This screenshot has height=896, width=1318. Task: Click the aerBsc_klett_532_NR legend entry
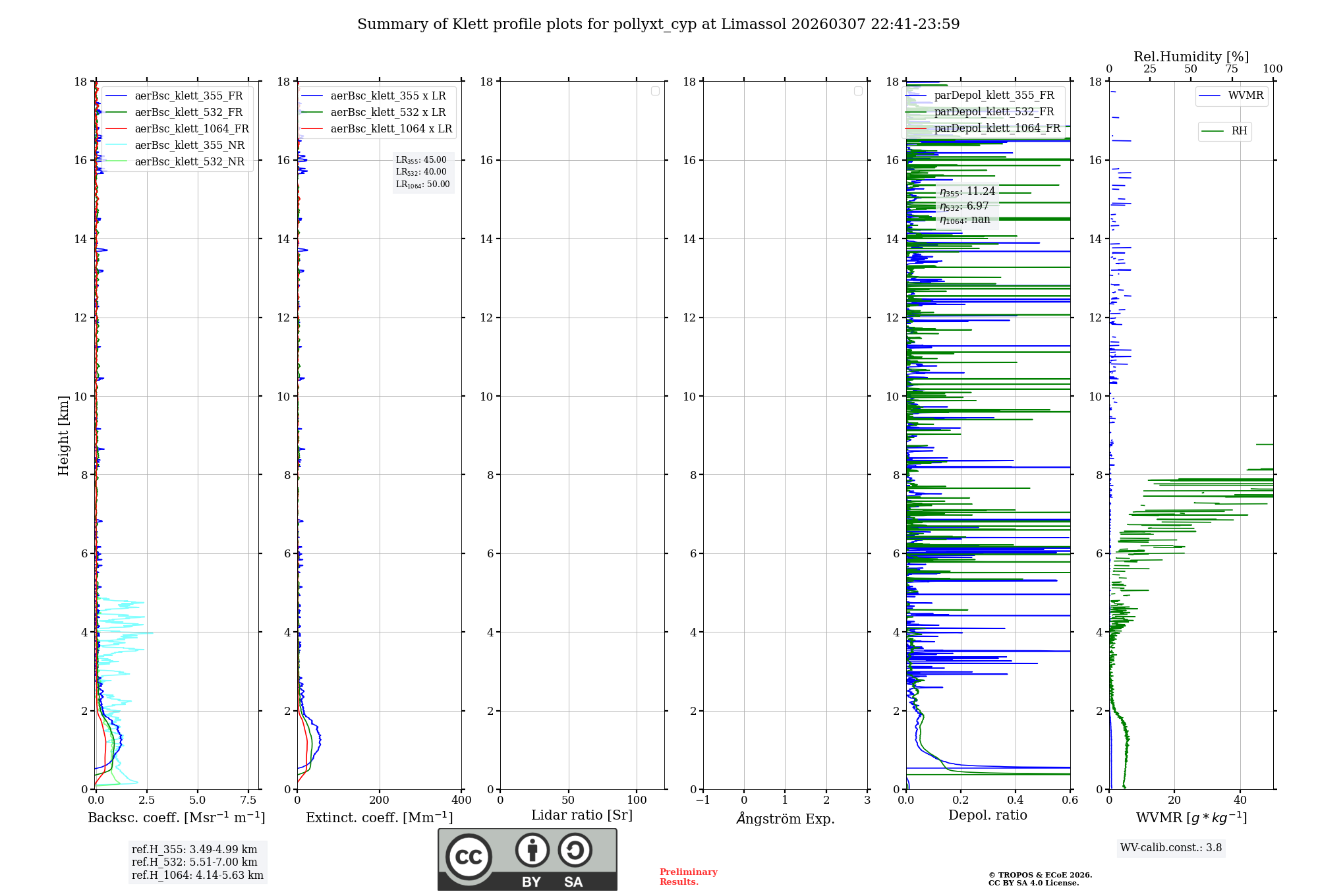189,162
